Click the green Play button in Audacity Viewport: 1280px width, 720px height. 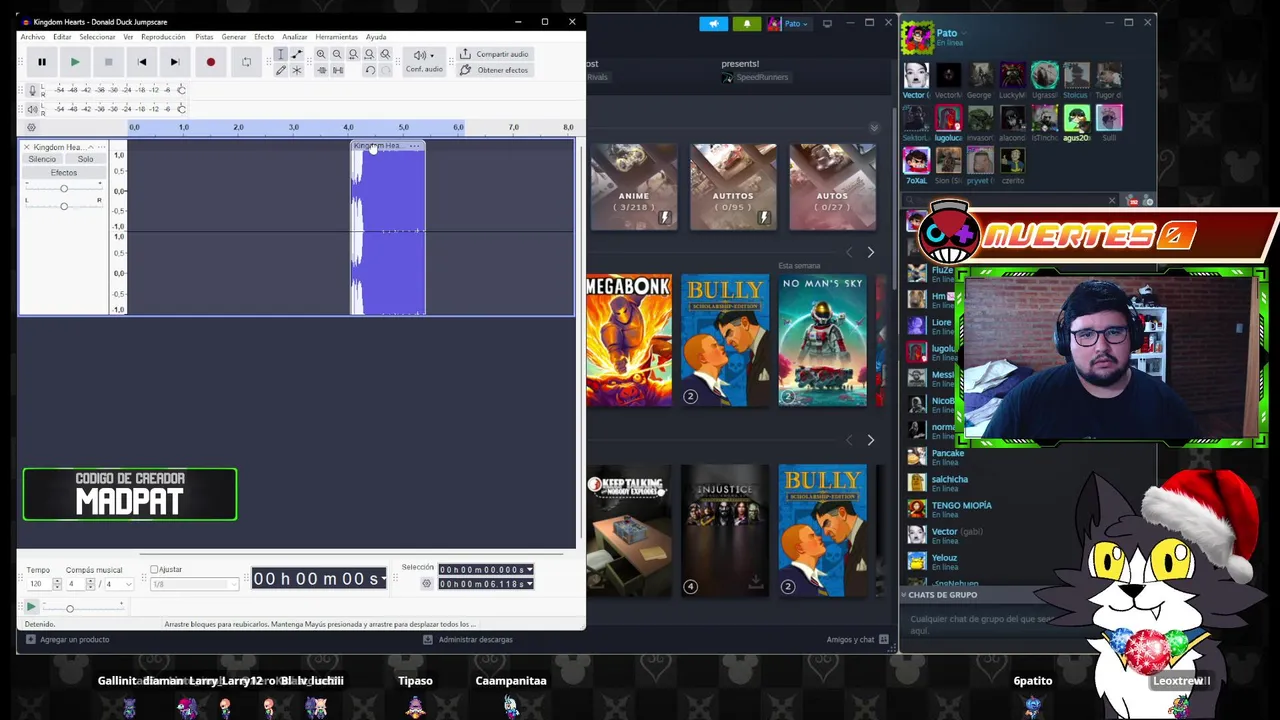75,62
